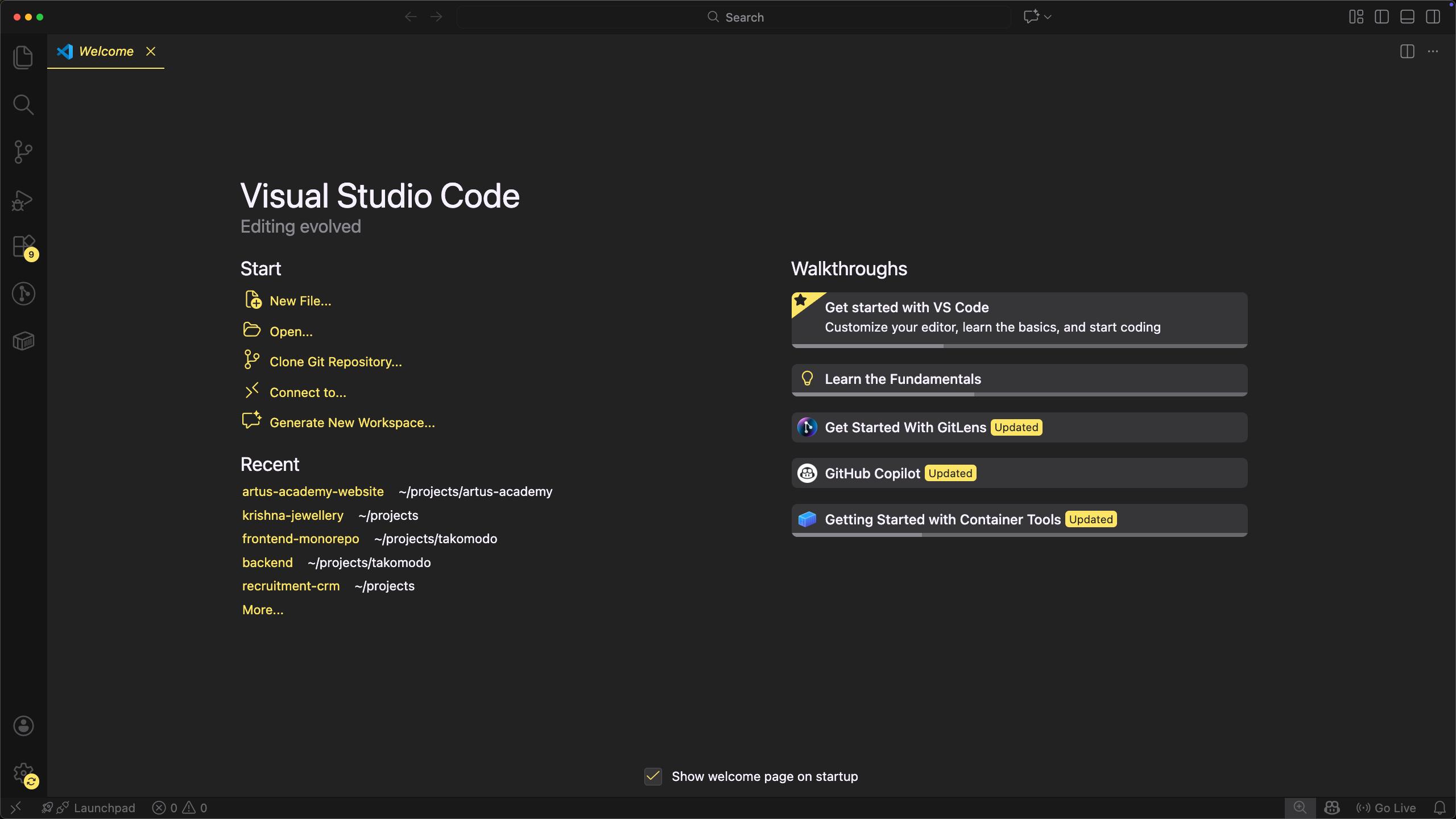Open the Docker container tools icon
The image size is (1456, 819).
point(23,340)
